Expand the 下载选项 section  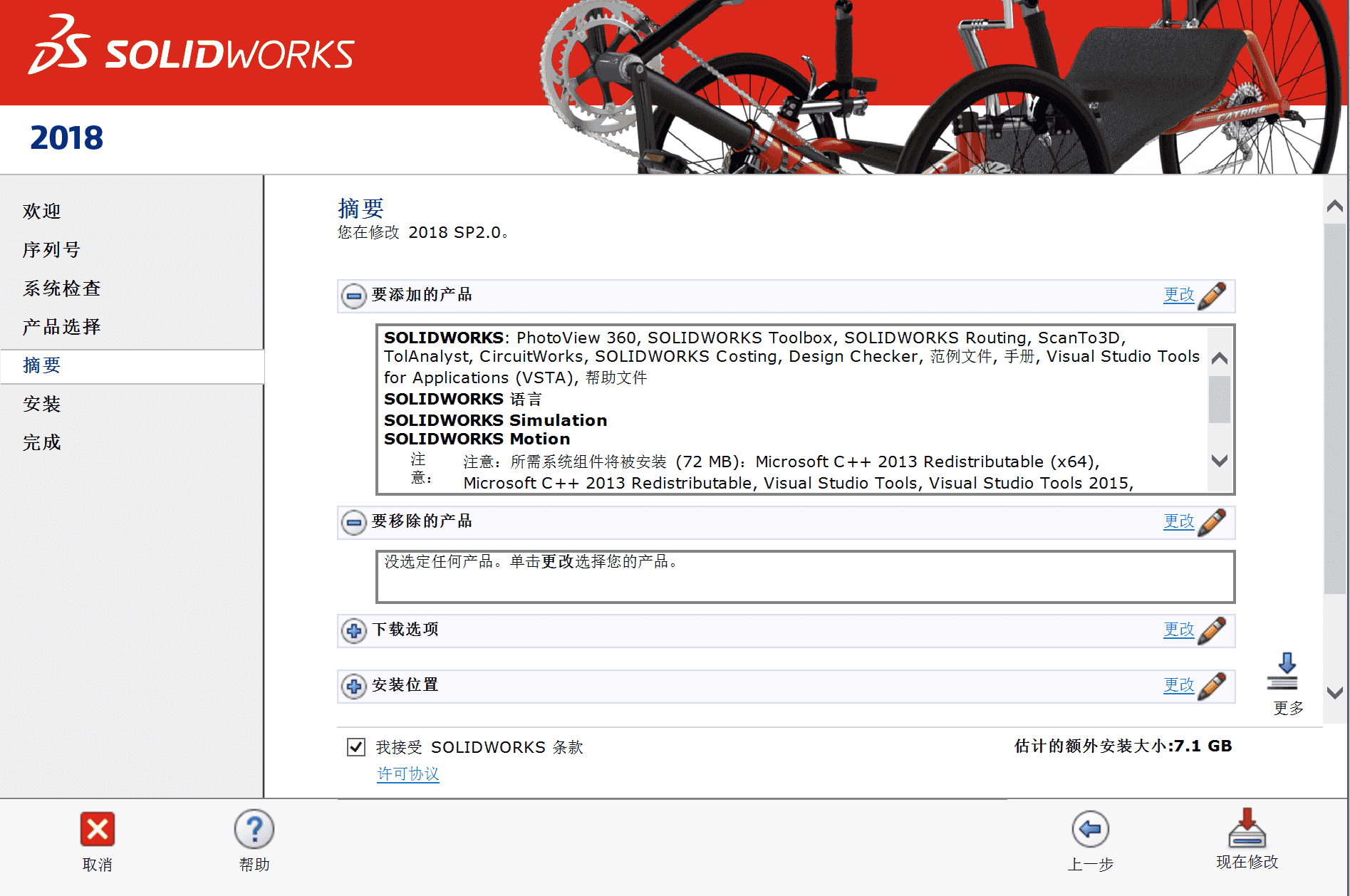[353, 630]
